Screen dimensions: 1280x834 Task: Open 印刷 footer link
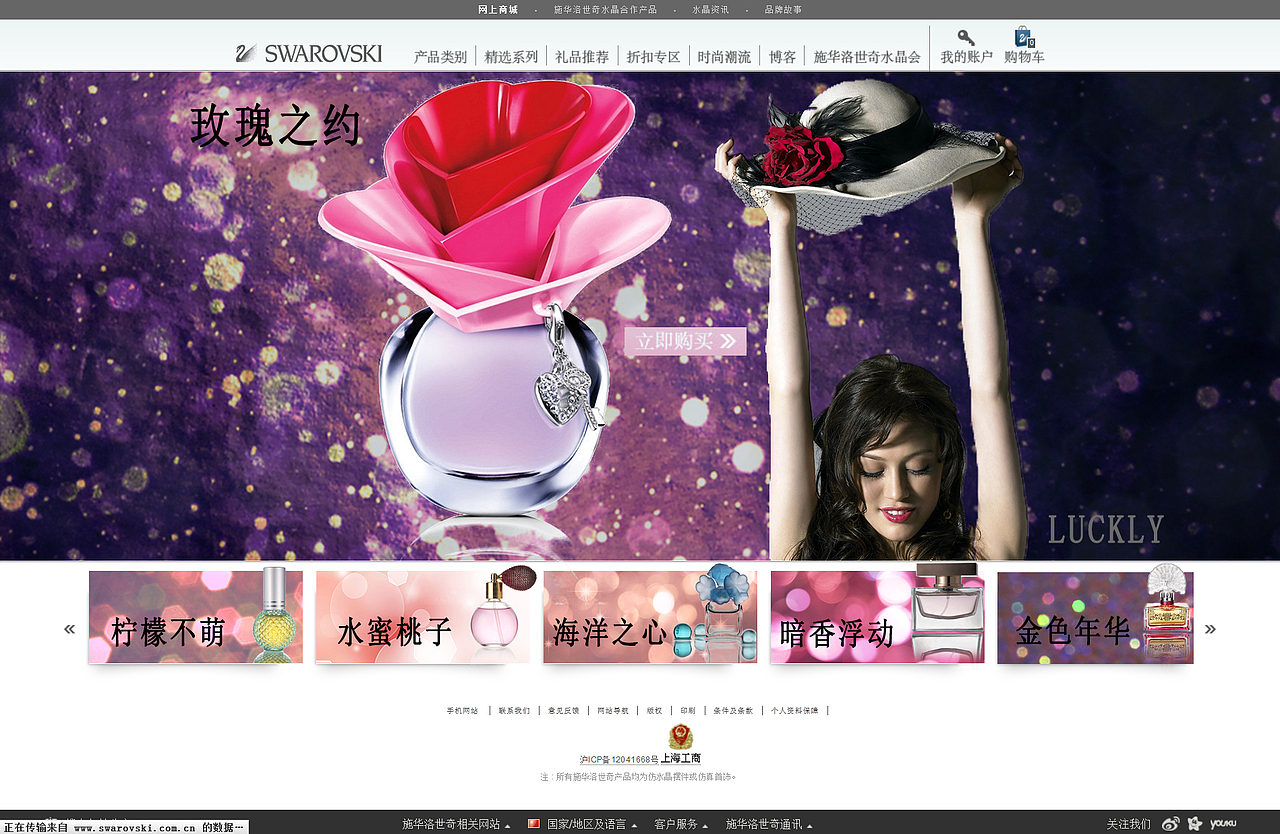click(688, 711)
